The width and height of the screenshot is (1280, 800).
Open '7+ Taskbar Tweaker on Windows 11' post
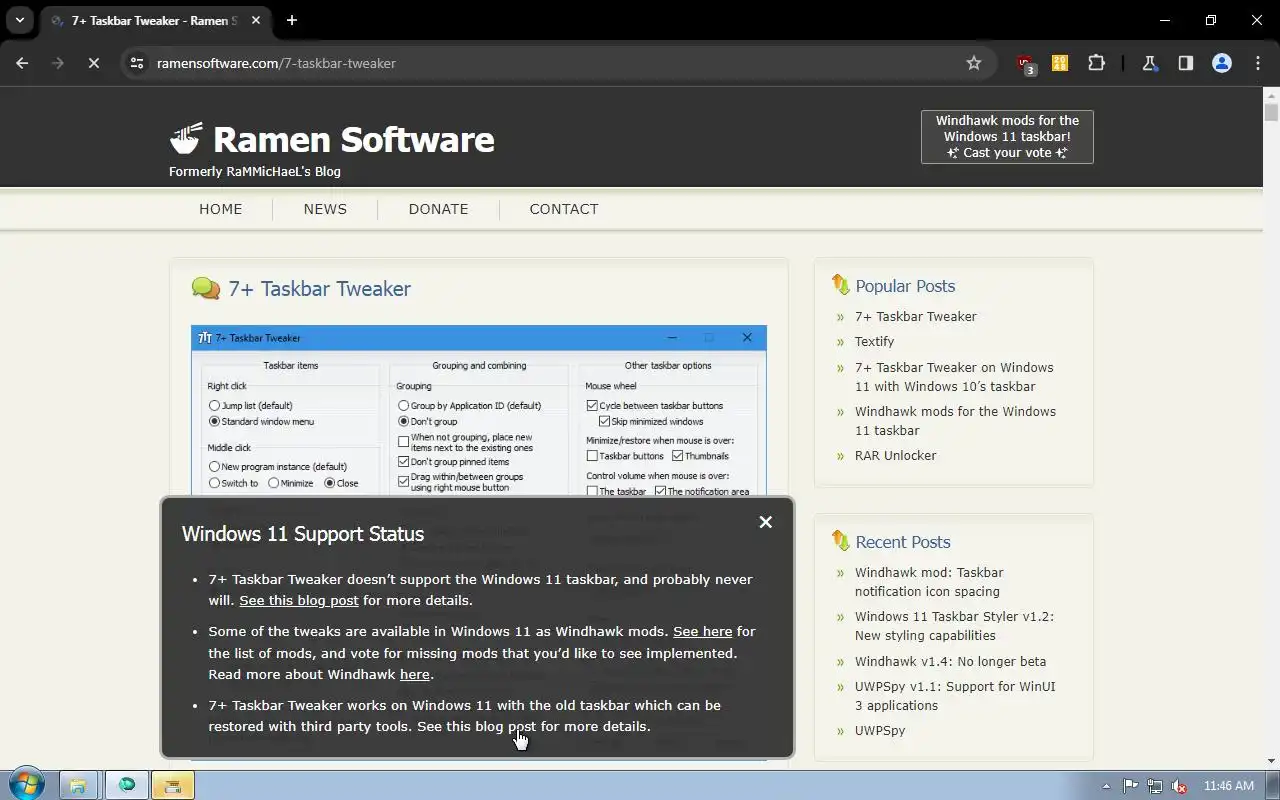(x=954, y=377)
